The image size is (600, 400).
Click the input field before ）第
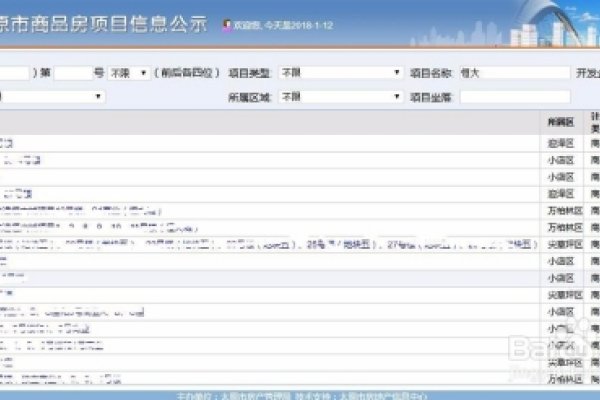(x=15, y=73)
